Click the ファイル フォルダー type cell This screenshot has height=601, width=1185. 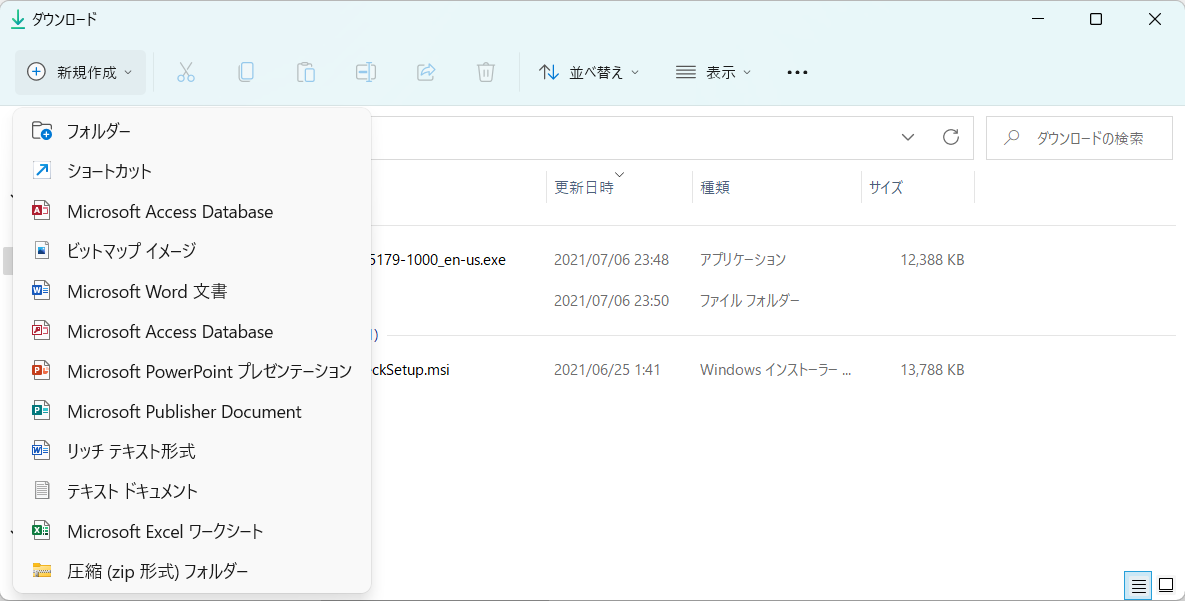[750, 300]
